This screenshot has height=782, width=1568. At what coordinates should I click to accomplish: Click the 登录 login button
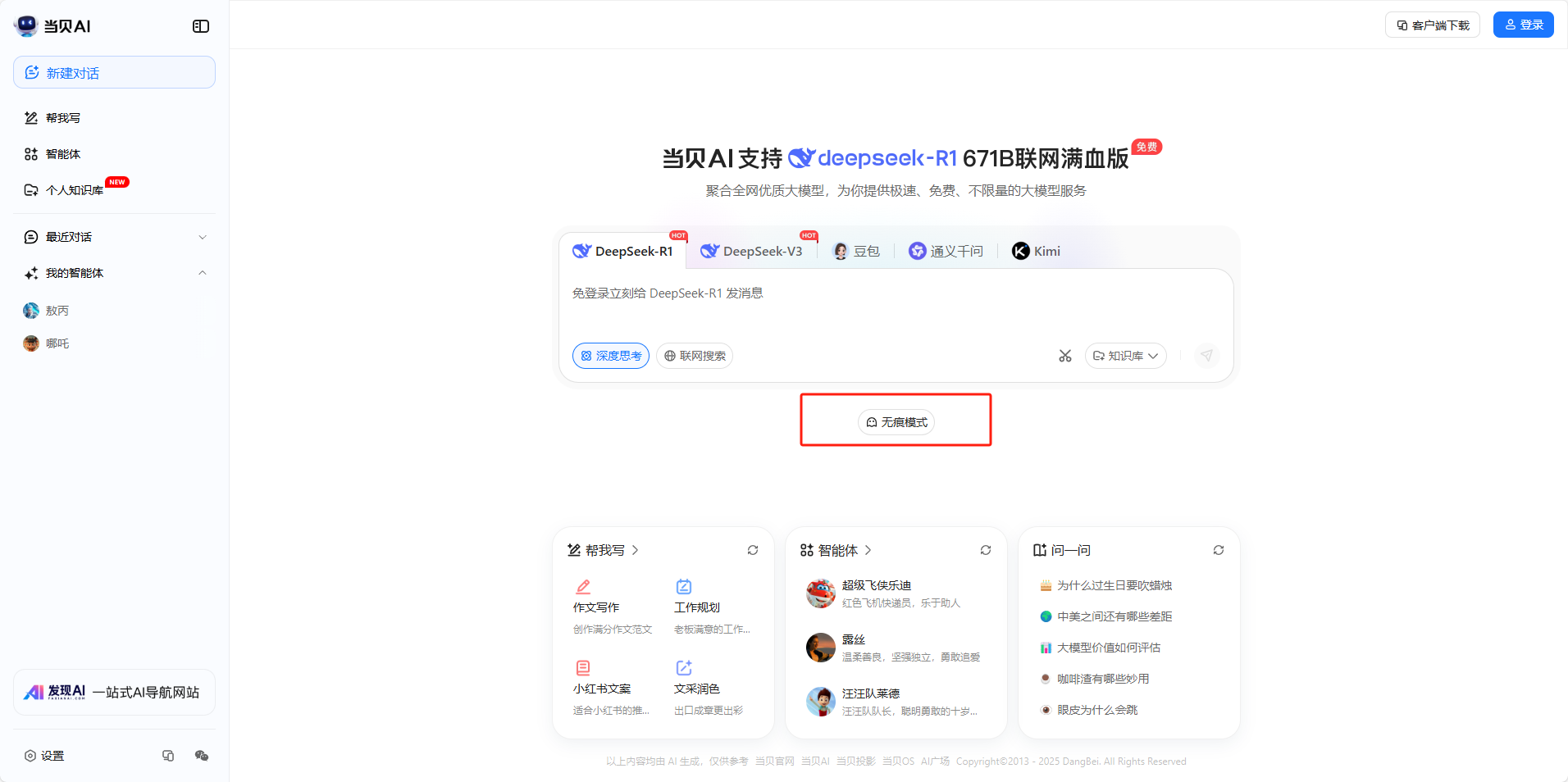point(1523,25)
